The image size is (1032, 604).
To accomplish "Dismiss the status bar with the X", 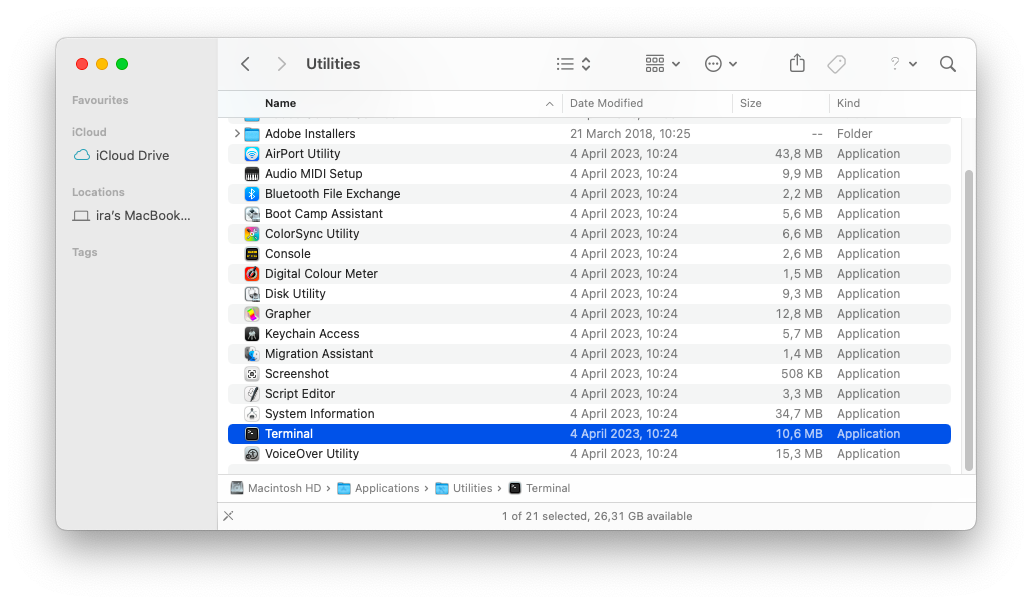I will 229,516.
